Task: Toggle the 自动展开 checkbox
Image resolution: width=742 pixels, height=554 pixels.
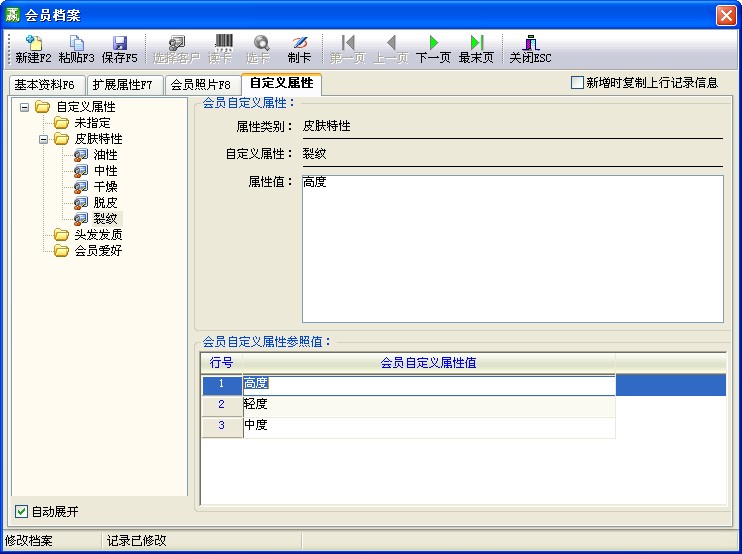Action: click(22, 512)
